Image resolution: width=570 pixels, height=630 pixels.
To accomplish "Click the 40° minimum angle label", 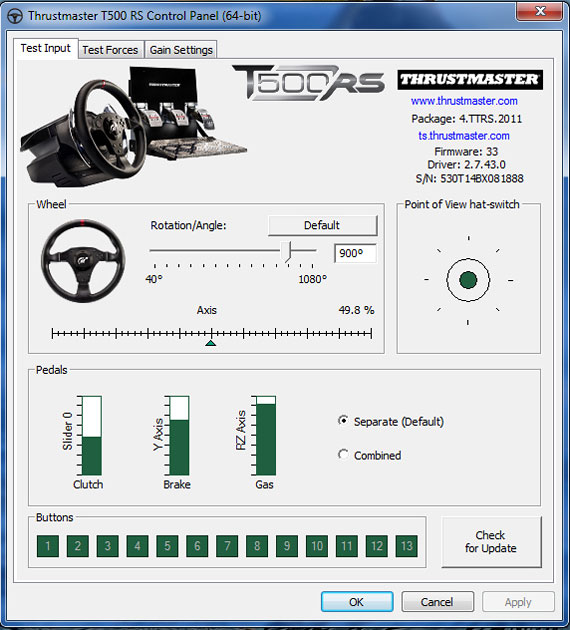I will [154, 279].
